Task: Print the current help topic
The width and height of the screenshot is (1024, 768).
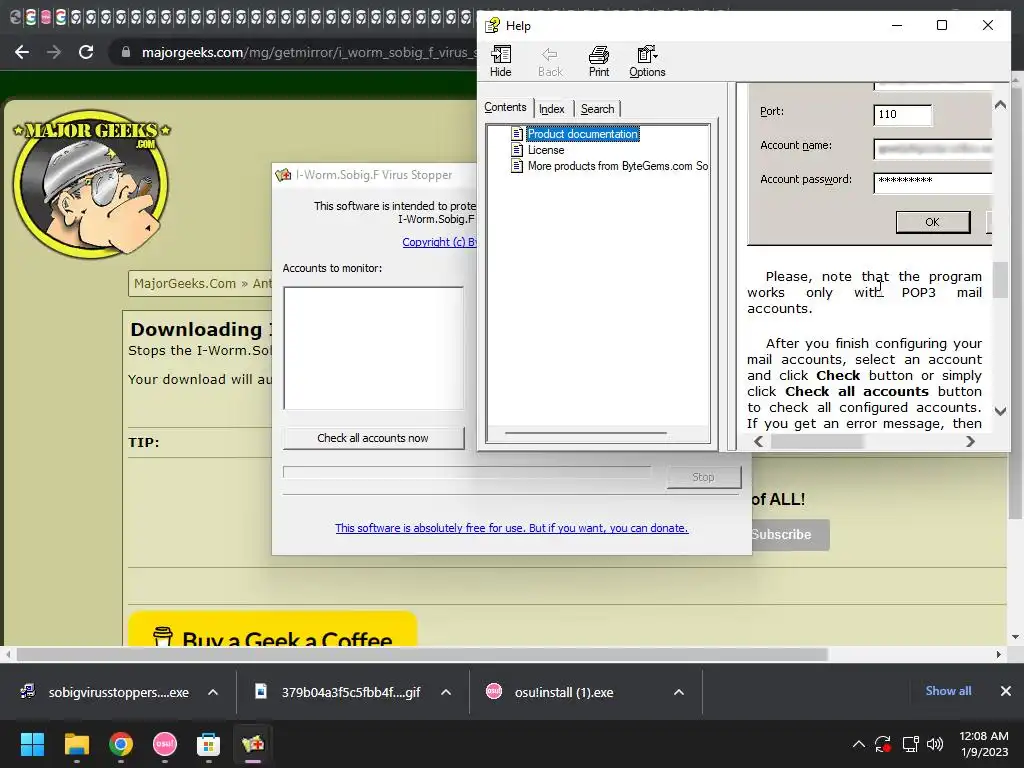Action: [x=599, y=61]
